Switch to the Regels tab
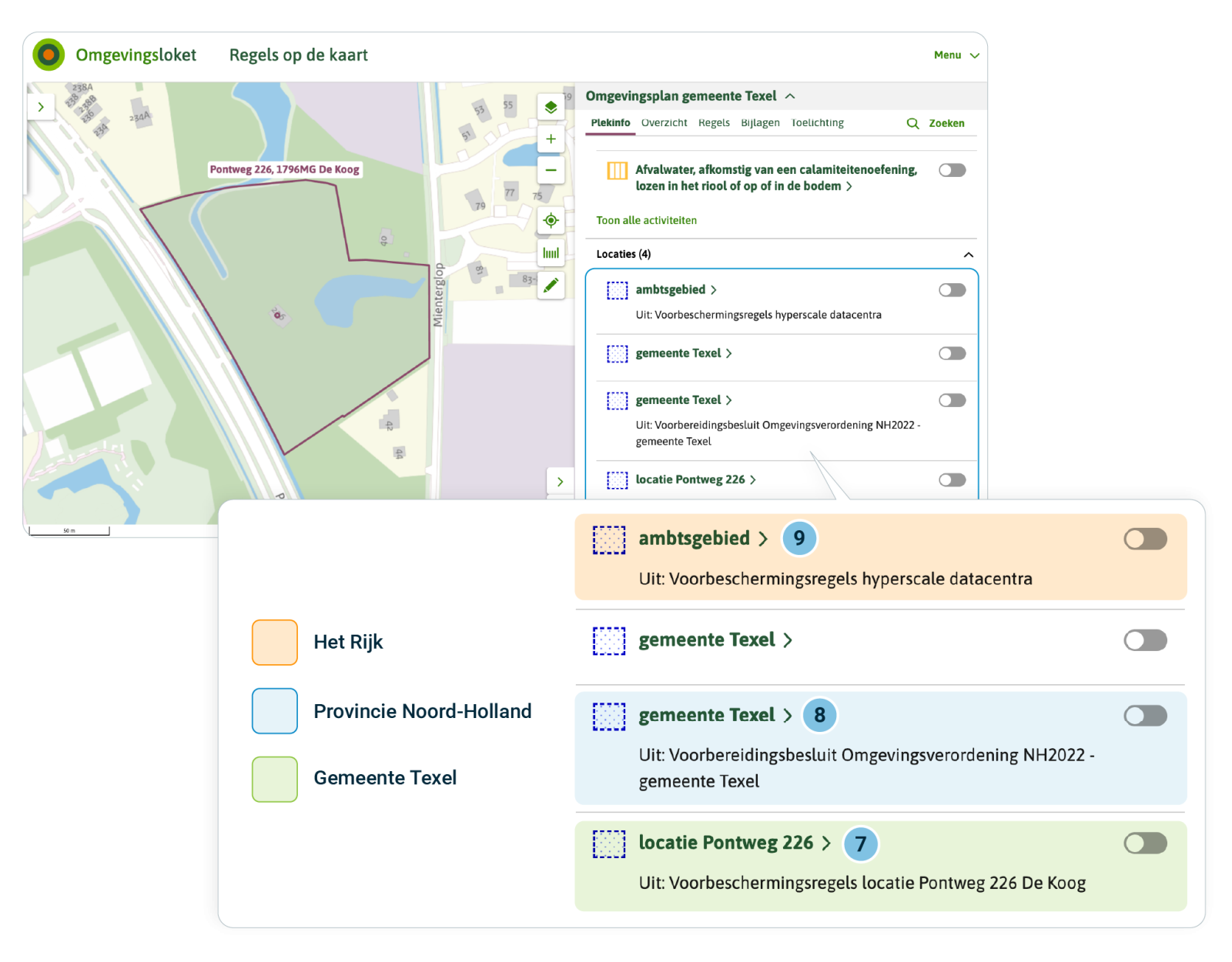The image size is (1232, 962). (714, 122)
